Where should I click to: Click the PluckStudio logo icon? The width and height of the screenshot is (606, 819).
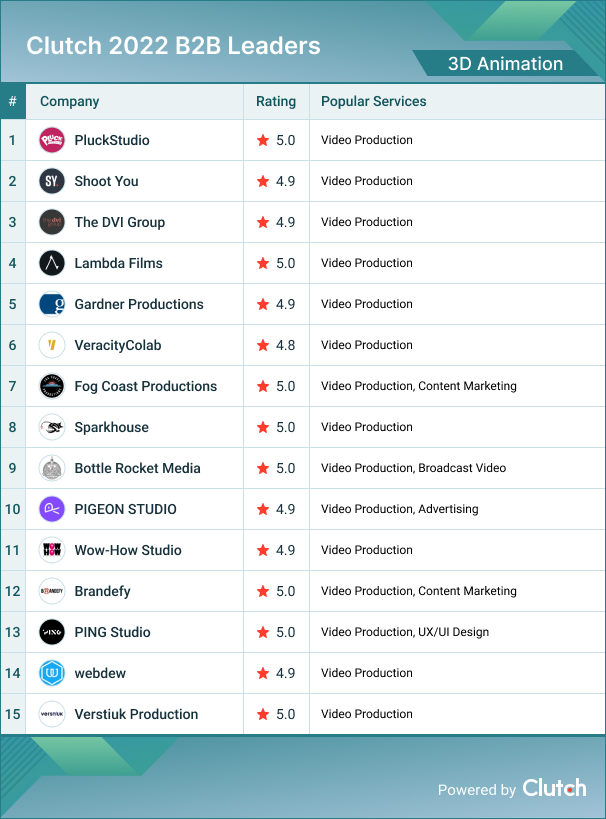(x=52, y=140)
